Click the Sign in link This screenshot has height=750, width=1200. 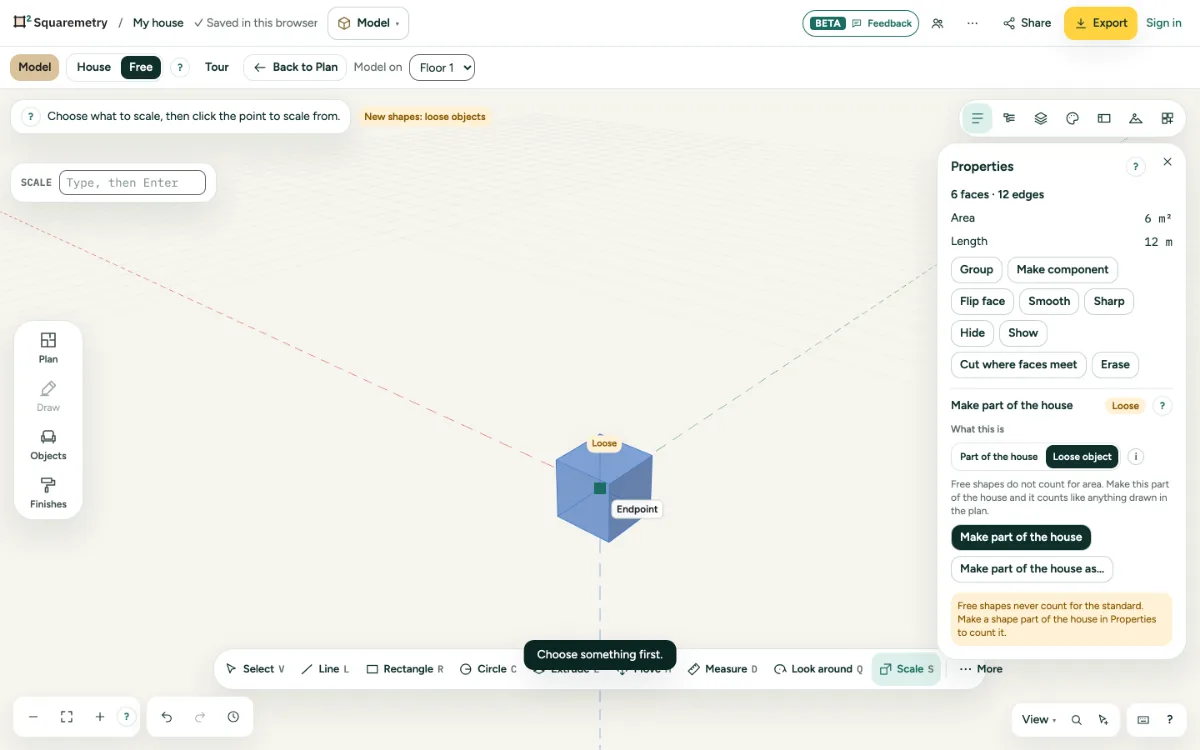click(1164, 23)
